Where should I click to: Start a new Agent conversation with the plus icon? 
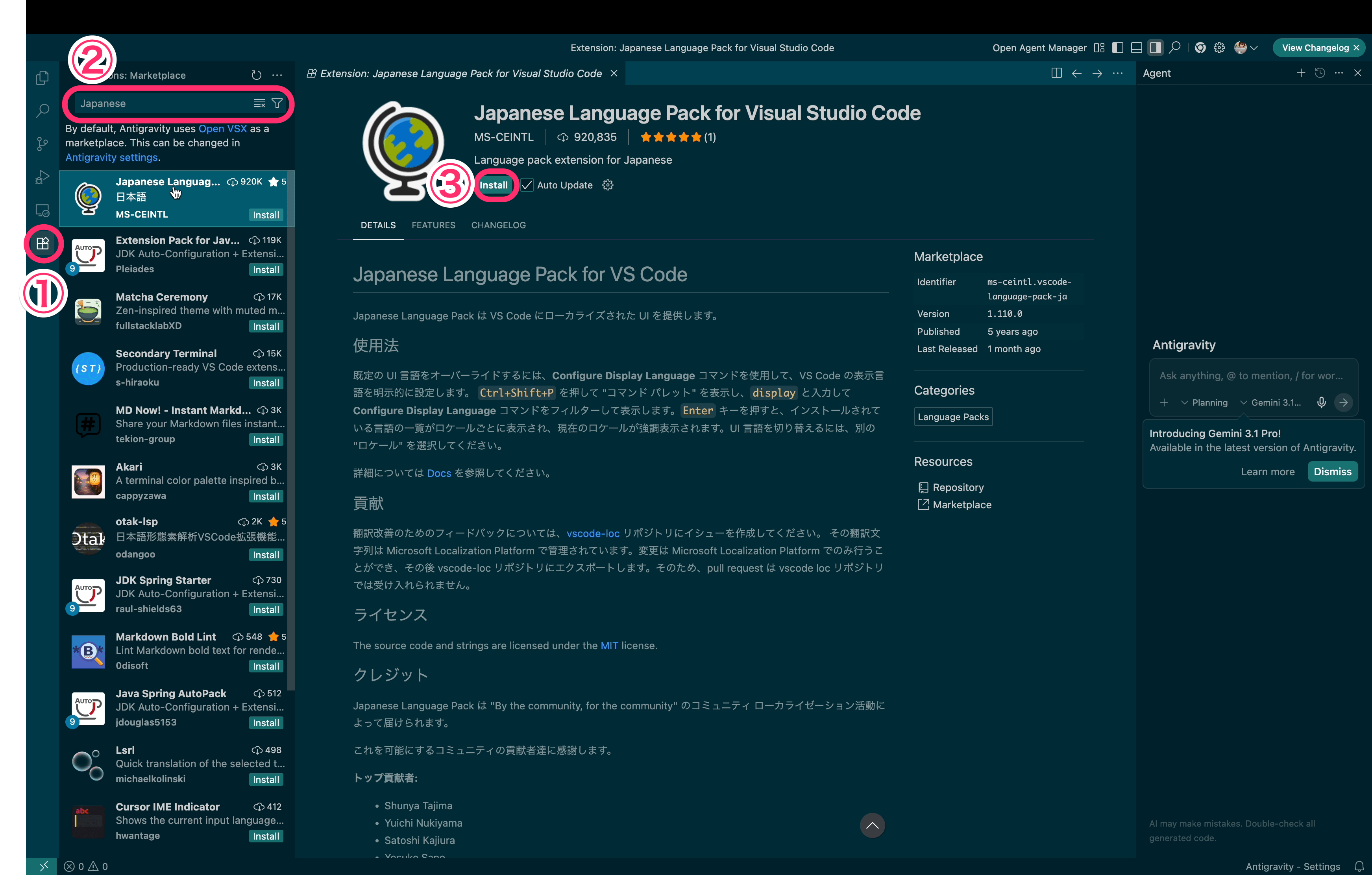(x=1301, y=73)
